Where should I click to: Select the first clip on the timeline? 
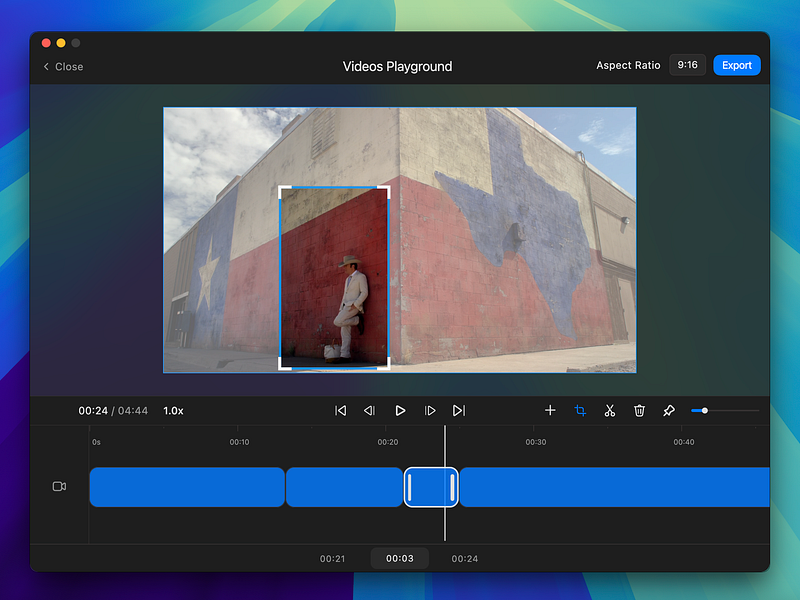point(187,487)
